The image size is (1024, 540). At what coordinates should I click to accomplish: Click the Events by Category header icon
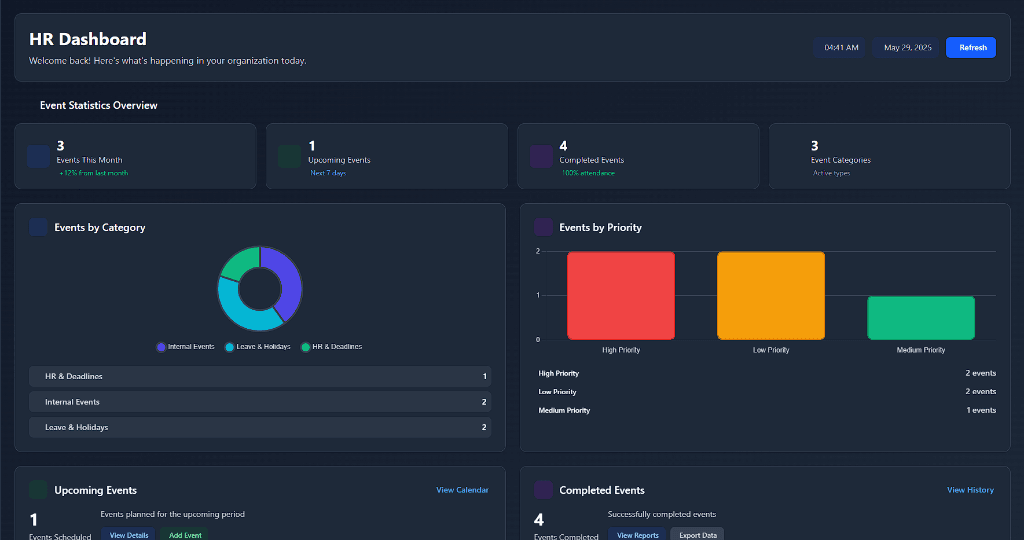38,227
